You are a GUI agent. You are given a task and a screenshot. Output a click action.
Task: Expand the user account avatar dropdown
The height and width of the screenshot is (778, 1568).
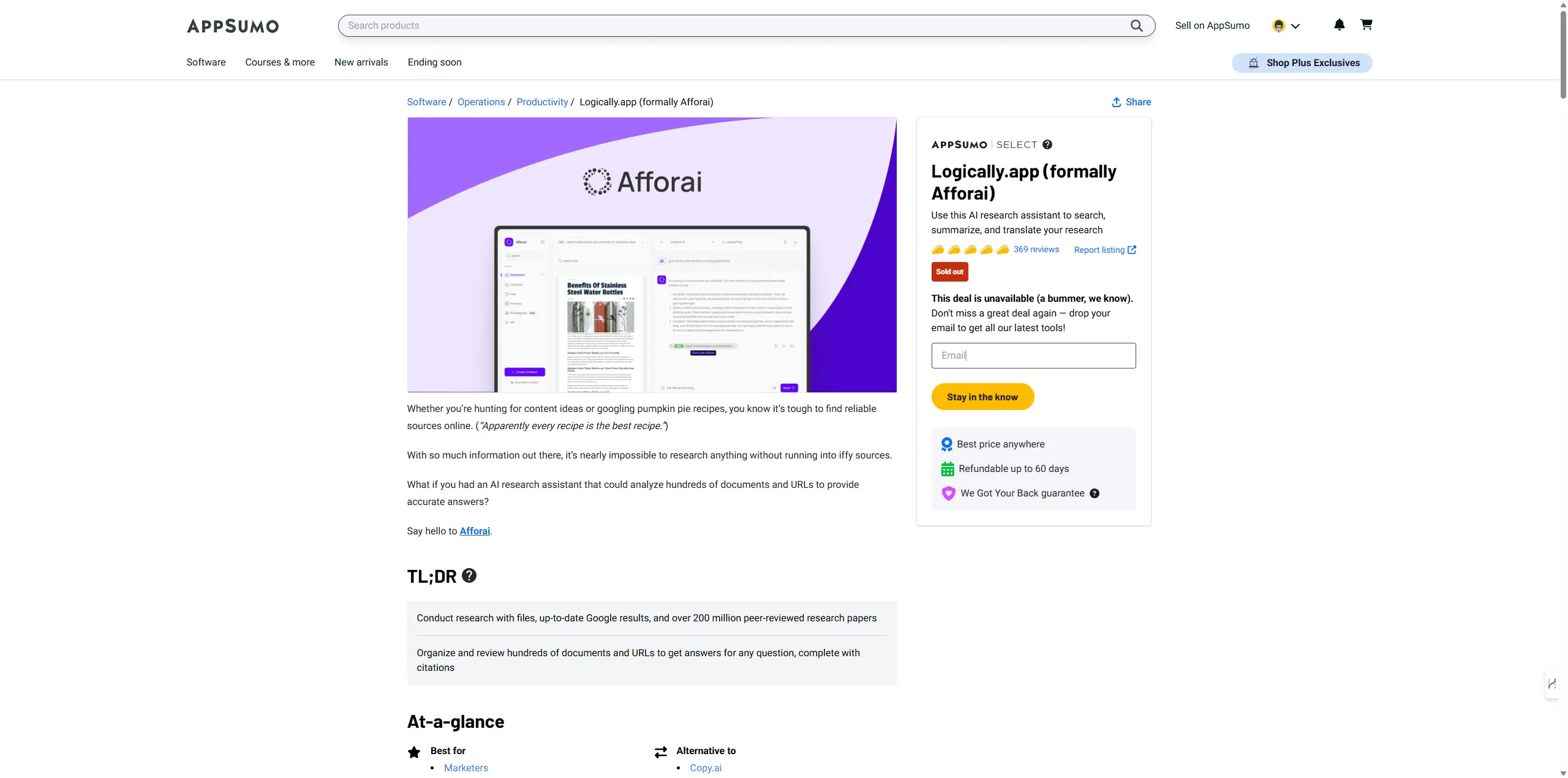point(1286,26)
